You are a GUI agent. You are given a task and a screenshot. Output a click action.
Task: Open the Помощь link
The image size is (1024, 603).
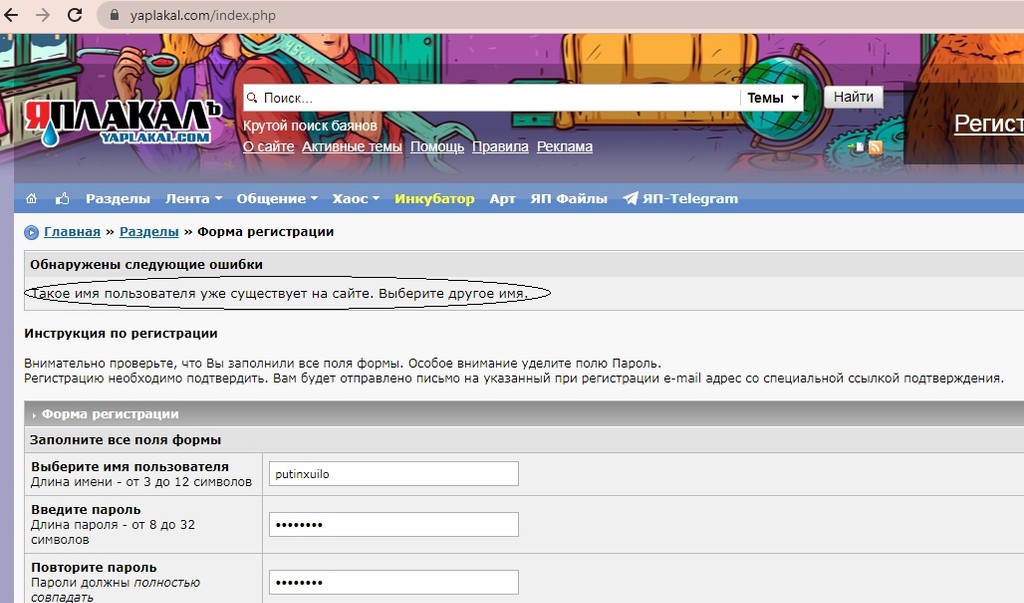click(x=437, y=146)
